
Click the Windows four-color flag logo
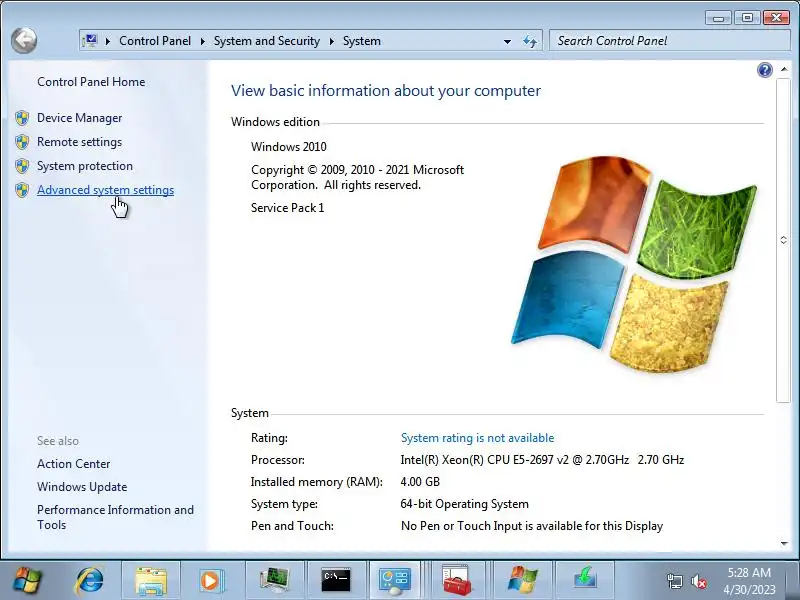tap(634, 264)
